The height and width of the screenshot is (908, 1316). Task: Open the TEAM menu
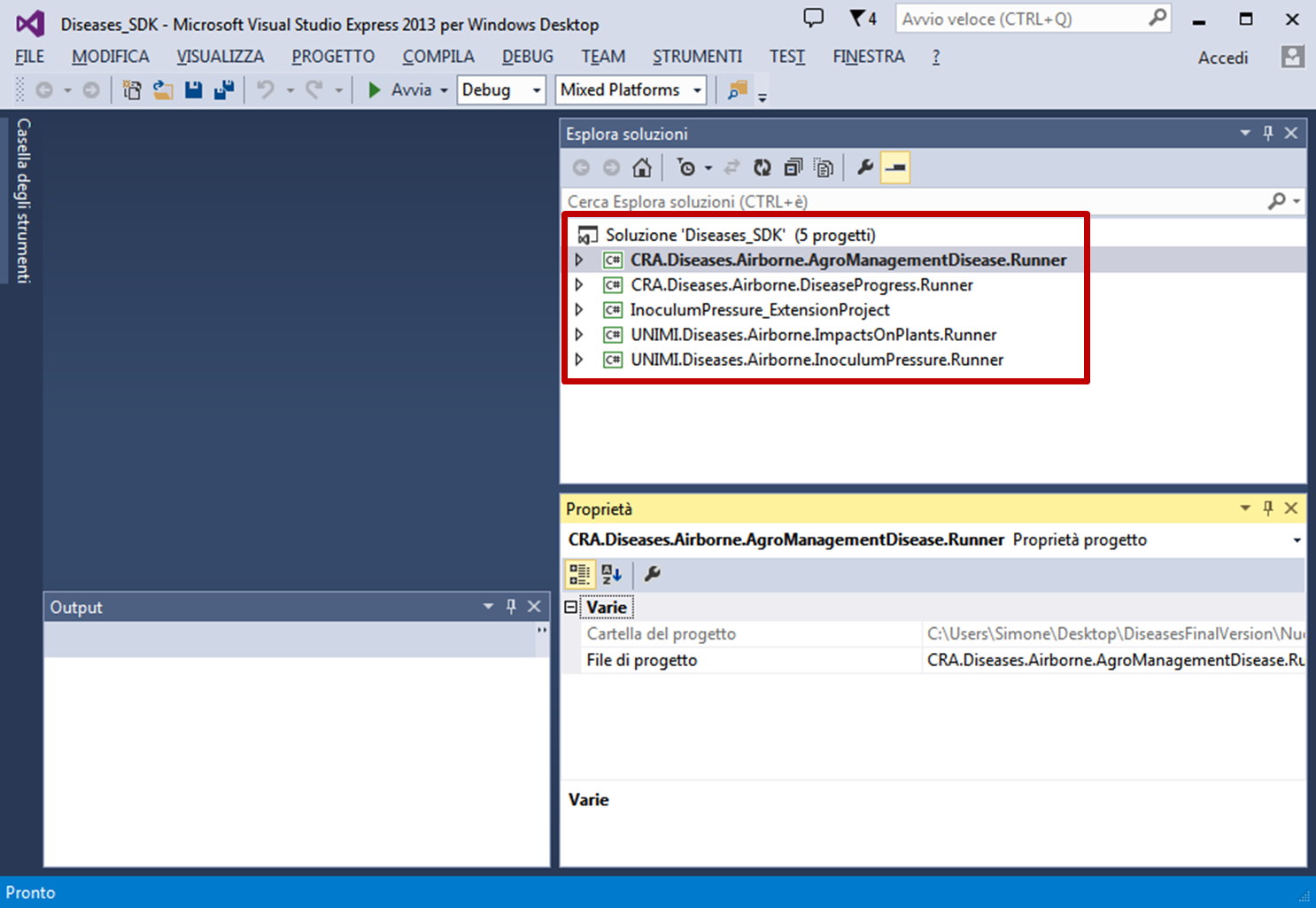(x=603, y=57)
